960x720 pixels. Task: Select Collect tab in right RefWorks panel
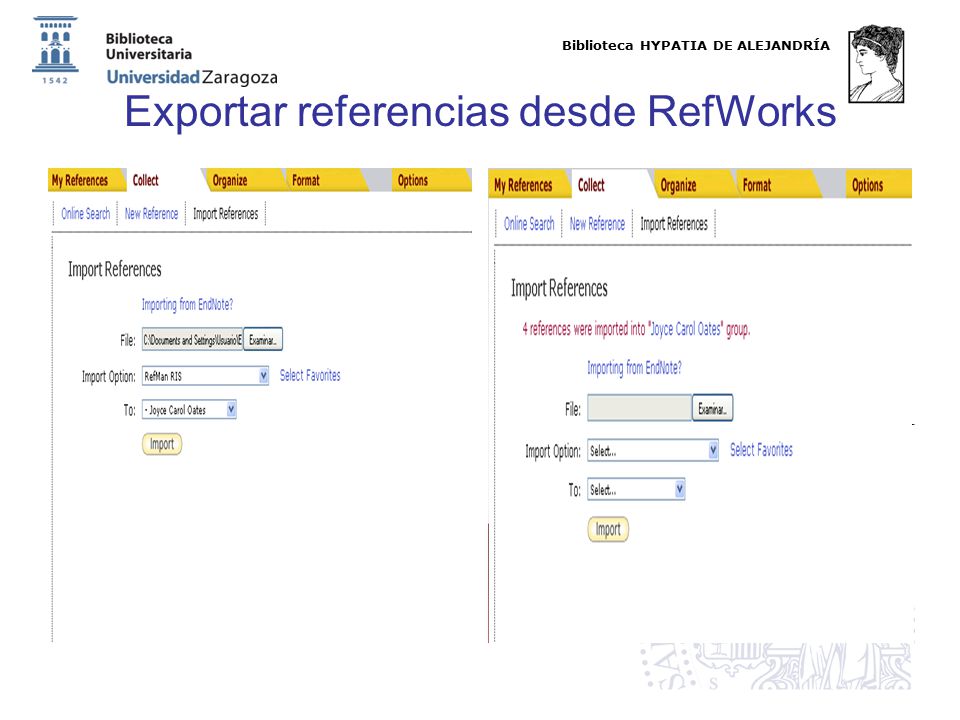[591, 185]
